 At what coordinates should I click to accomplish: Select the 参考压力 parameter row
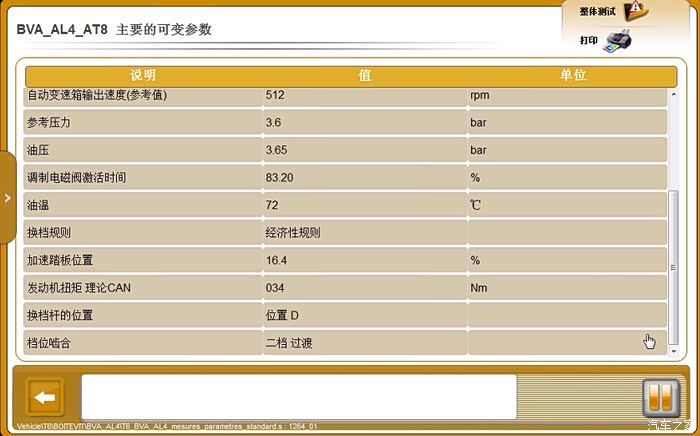tap(143, 123)
